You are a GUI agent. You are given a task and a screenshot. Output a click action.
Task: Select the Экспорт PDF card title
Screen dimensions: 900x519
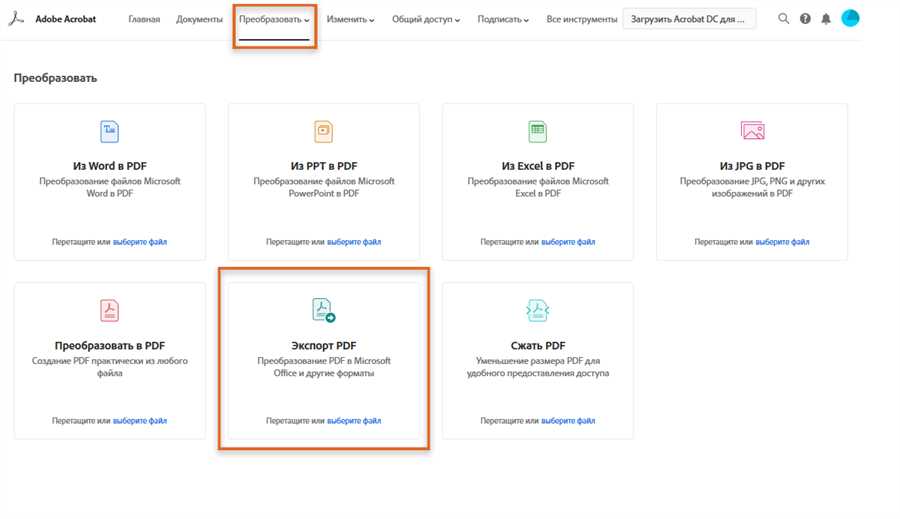(324, 346)
